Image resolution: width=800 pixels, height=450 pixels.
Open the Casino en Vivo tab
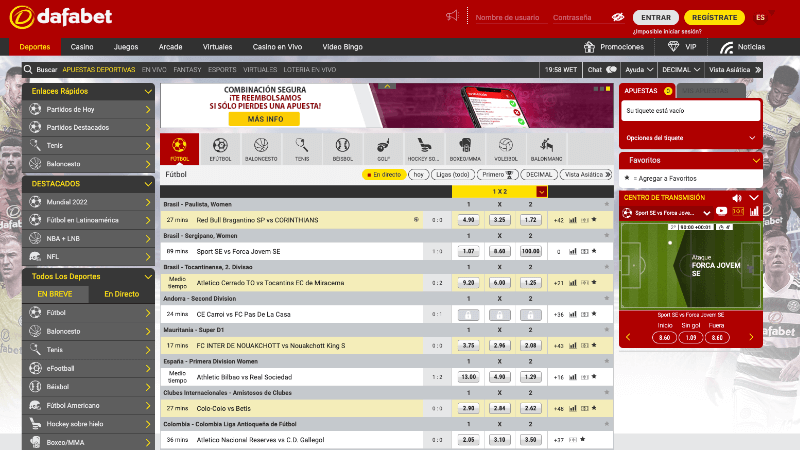point(277,47)
